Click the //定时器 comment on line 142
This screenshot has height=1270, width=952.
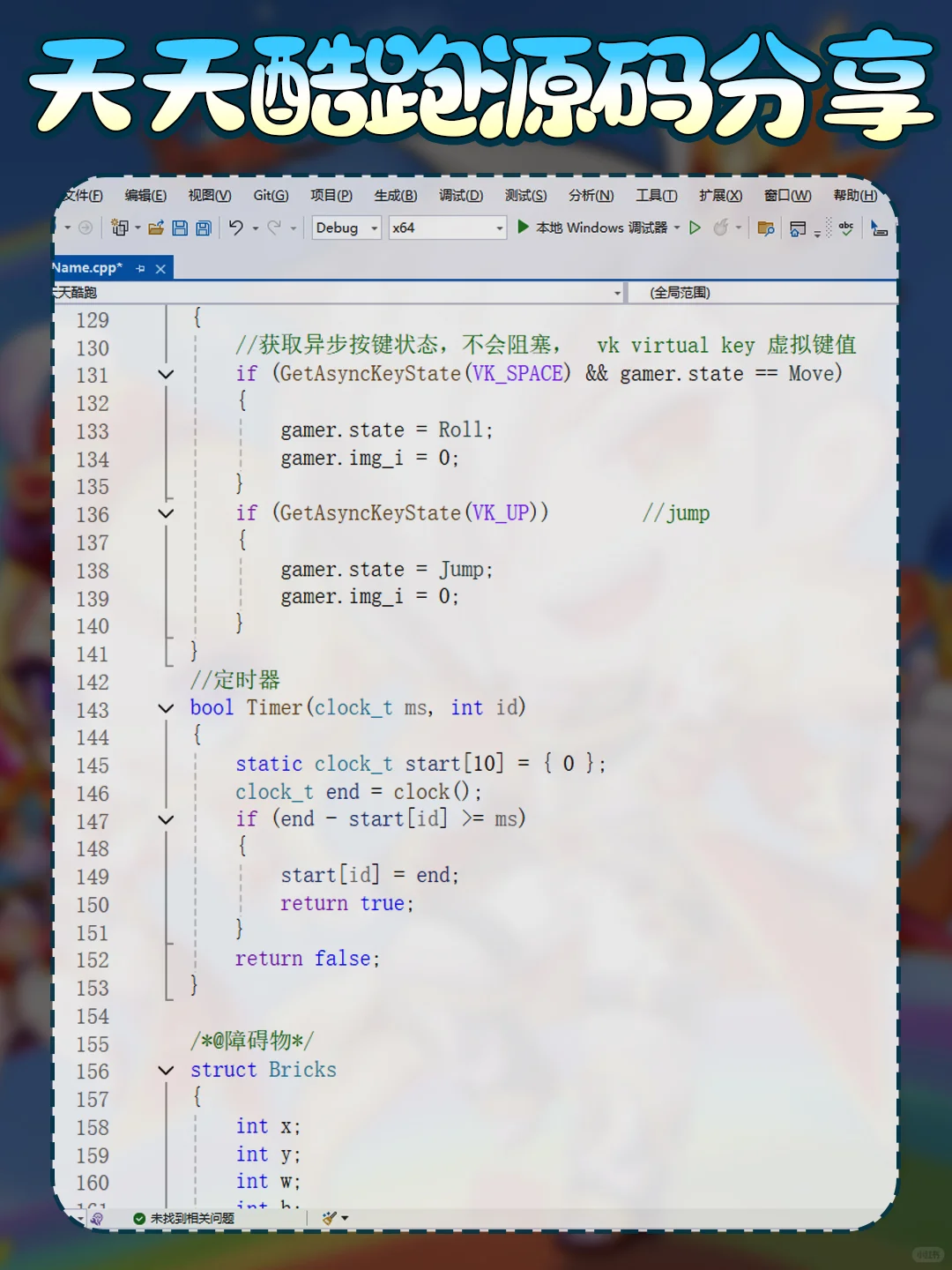(x=235, y=680)
